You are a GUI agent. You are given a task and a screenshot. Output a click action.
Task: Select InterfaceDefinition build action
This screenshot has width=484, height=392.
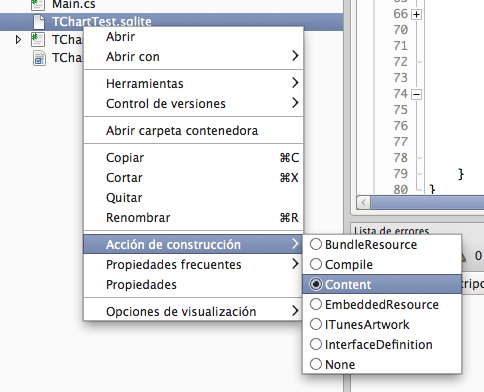coord(382,344)
